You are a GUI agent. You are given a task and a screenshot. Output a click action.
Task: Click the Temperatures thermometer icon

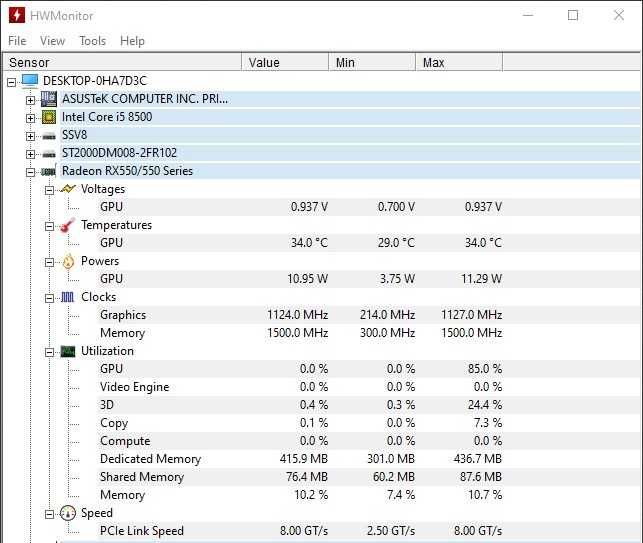point(68,225)
